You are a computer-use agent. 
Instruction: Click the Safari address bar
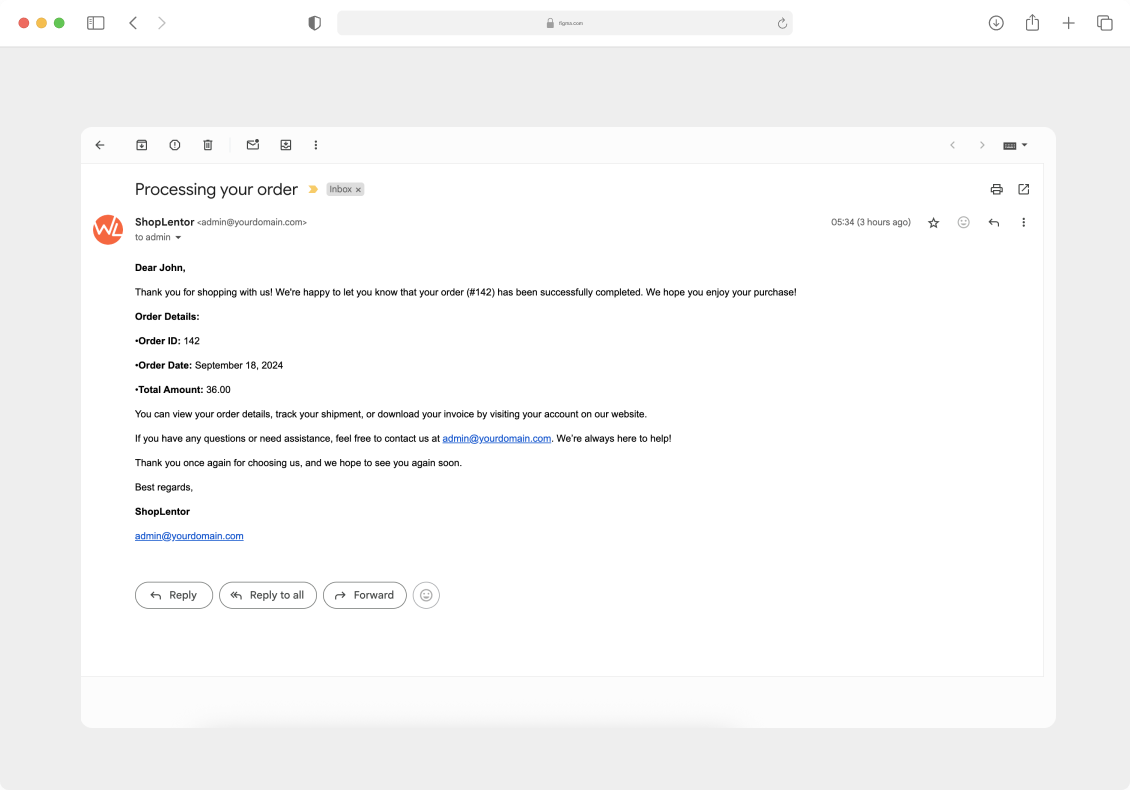[565, 22]
